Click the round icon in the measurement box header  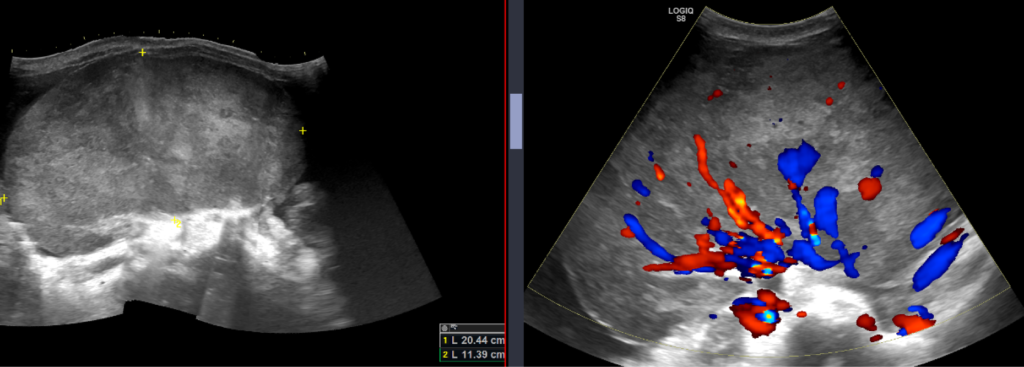tap(445, 328)
